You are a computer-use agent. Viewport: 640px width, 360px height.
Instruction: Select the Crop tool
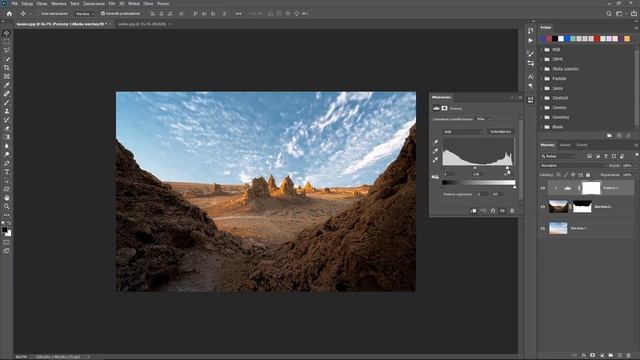click(7, 68)
